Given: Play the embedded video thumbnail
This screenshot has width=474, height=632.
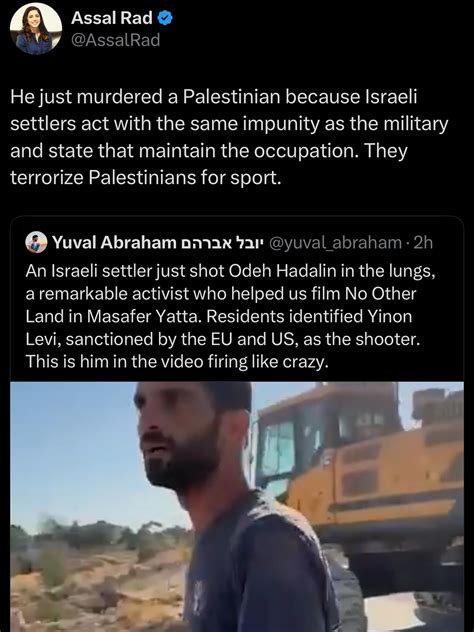Looking at the screenshot, I should coord(237,507).
